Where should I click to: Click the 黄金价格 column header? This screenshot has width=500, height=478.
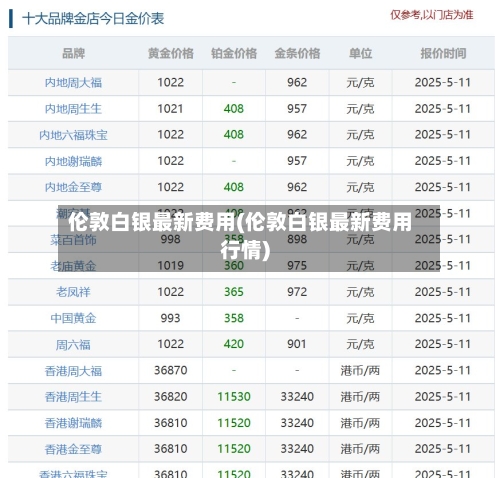[x=171, y=53]
